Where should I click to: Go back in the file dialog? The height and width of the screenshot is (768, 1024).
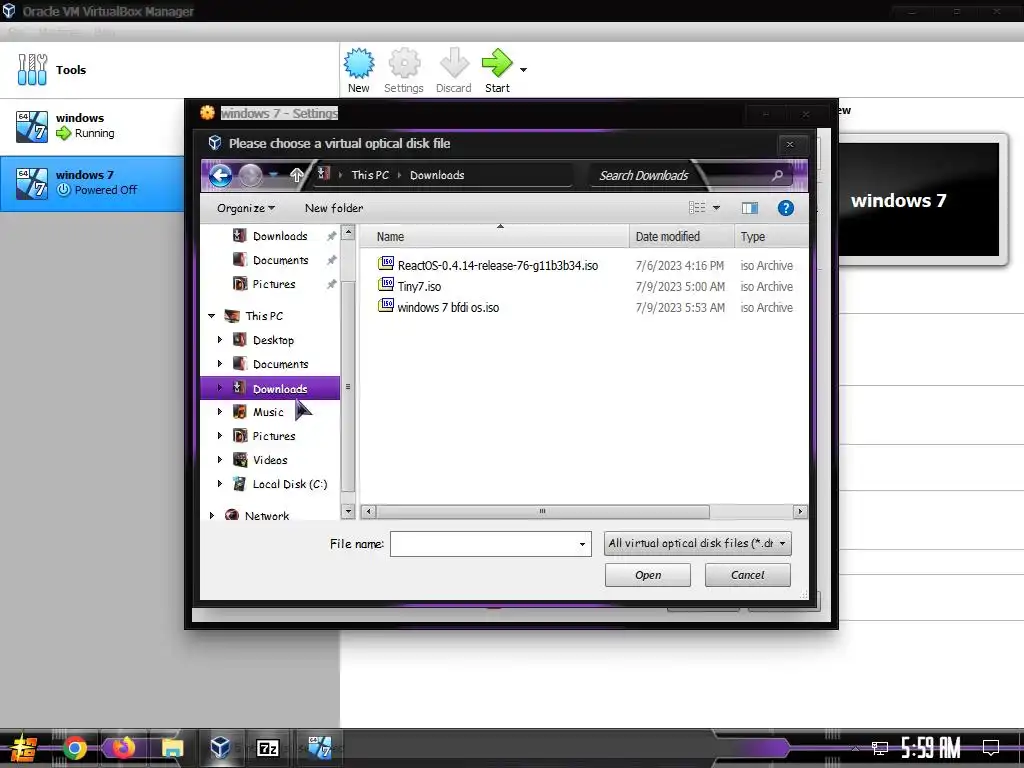click(x=221, y=175)
